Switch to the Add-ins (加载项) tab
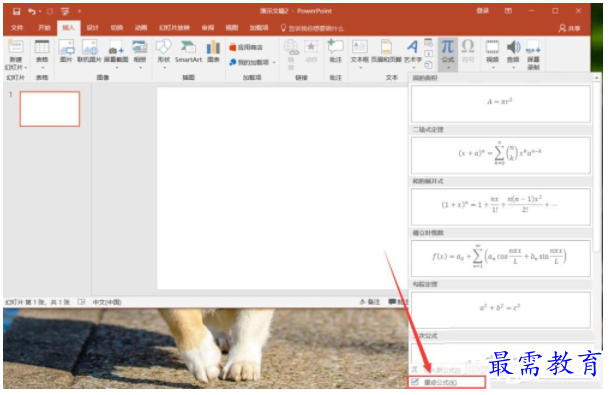The width and height of the screenshot is (610, 395). tap(259, 28)
